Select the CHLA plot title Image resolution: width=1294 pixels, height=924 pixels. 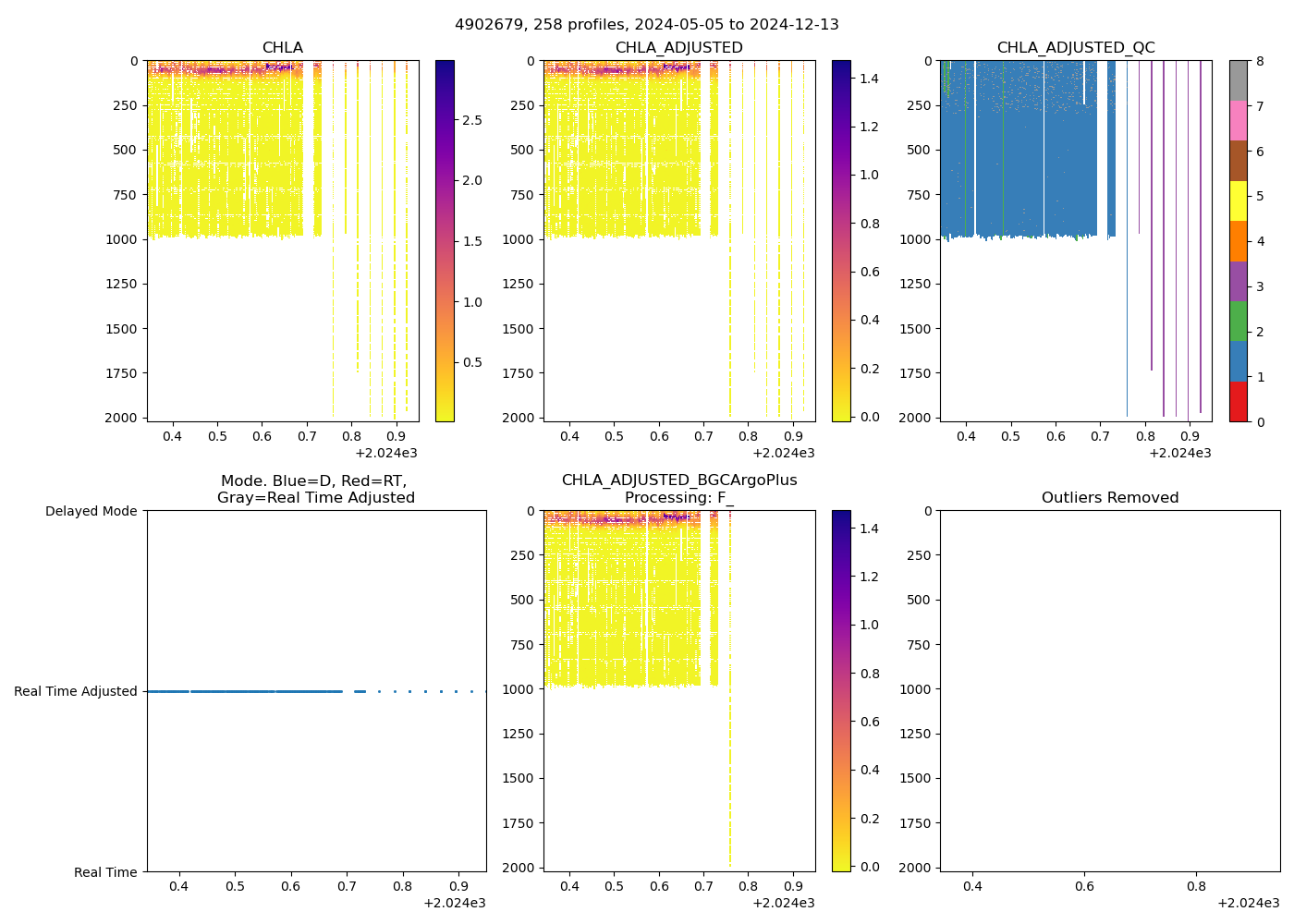click(282, 48)
